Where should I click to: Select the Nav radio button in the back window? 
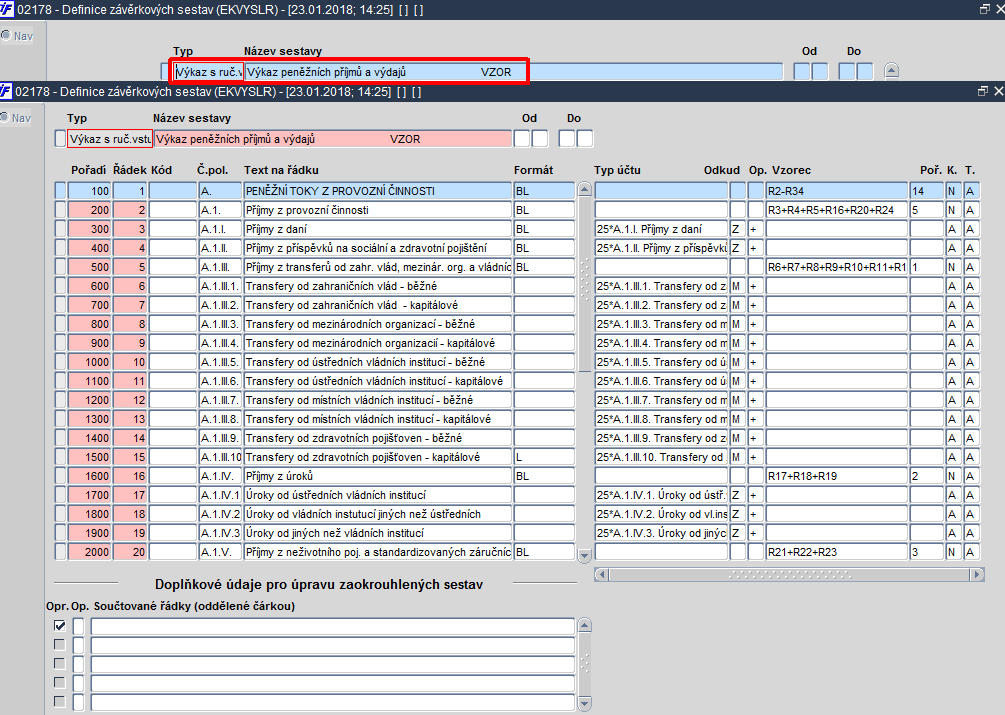click(6, 36)
